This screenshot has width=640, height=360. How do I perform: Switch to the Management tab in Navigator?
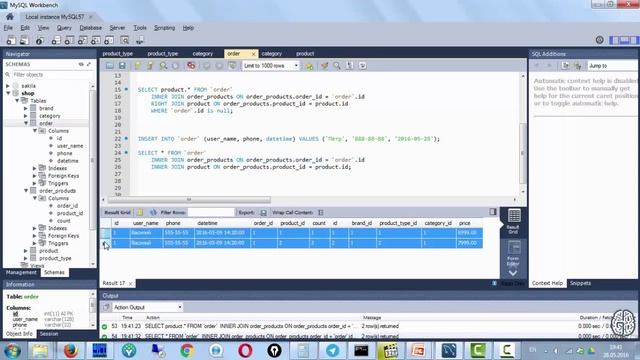[x=21, y=272]
